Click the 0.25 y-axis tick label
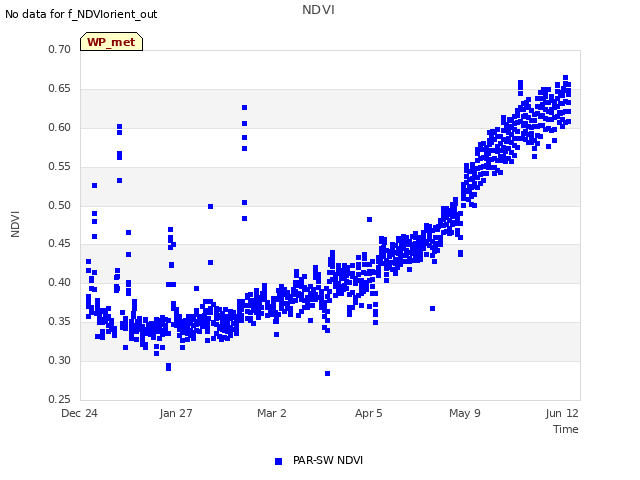 click(x=60, y=399)
